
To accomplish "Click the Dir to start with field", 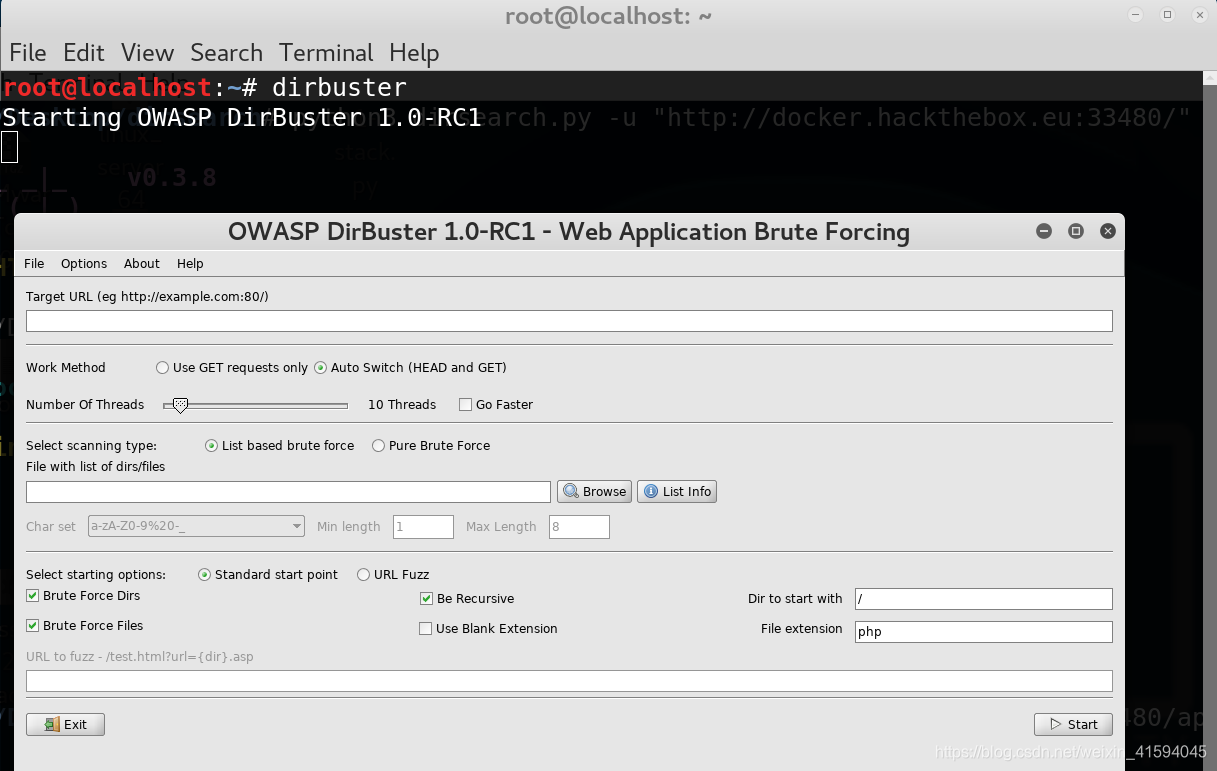I will [983, 599].
